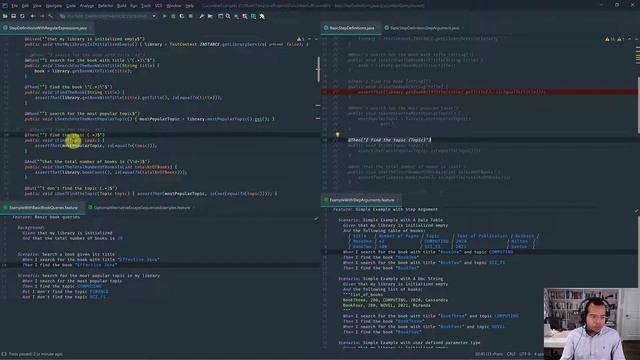This screenshot has width=640, height=360.
Task: Open the run configuration dropdown
Action: (x=108, y=16)
